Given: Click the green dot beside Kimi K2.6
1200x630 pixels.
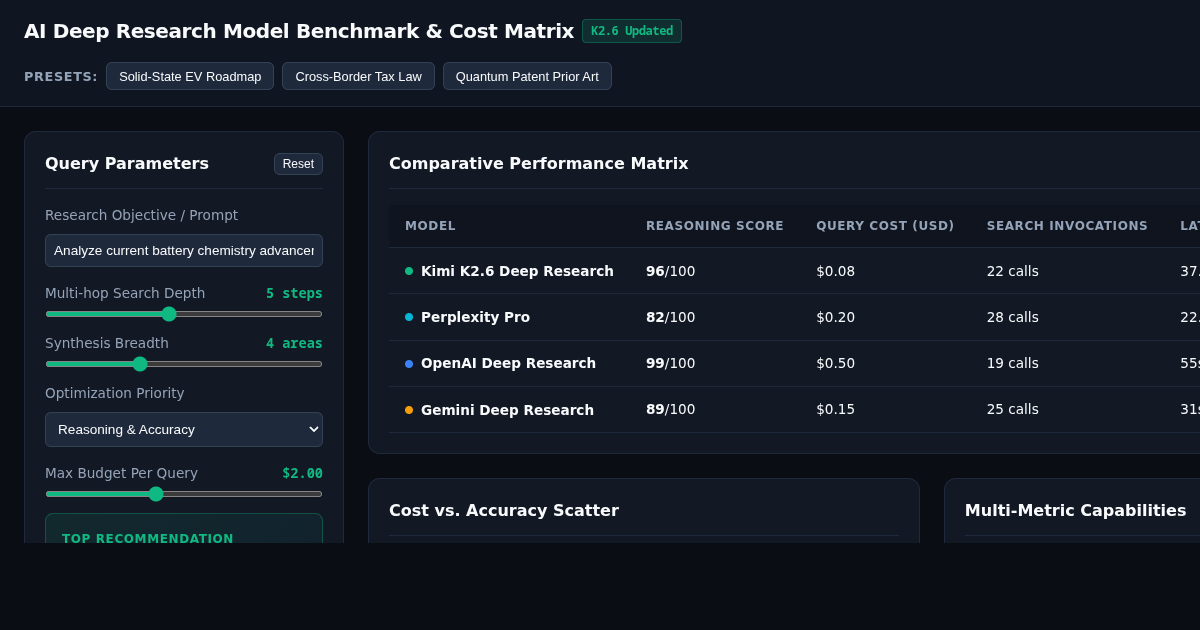Looking at the screenshot, I should tap(409, 271).
